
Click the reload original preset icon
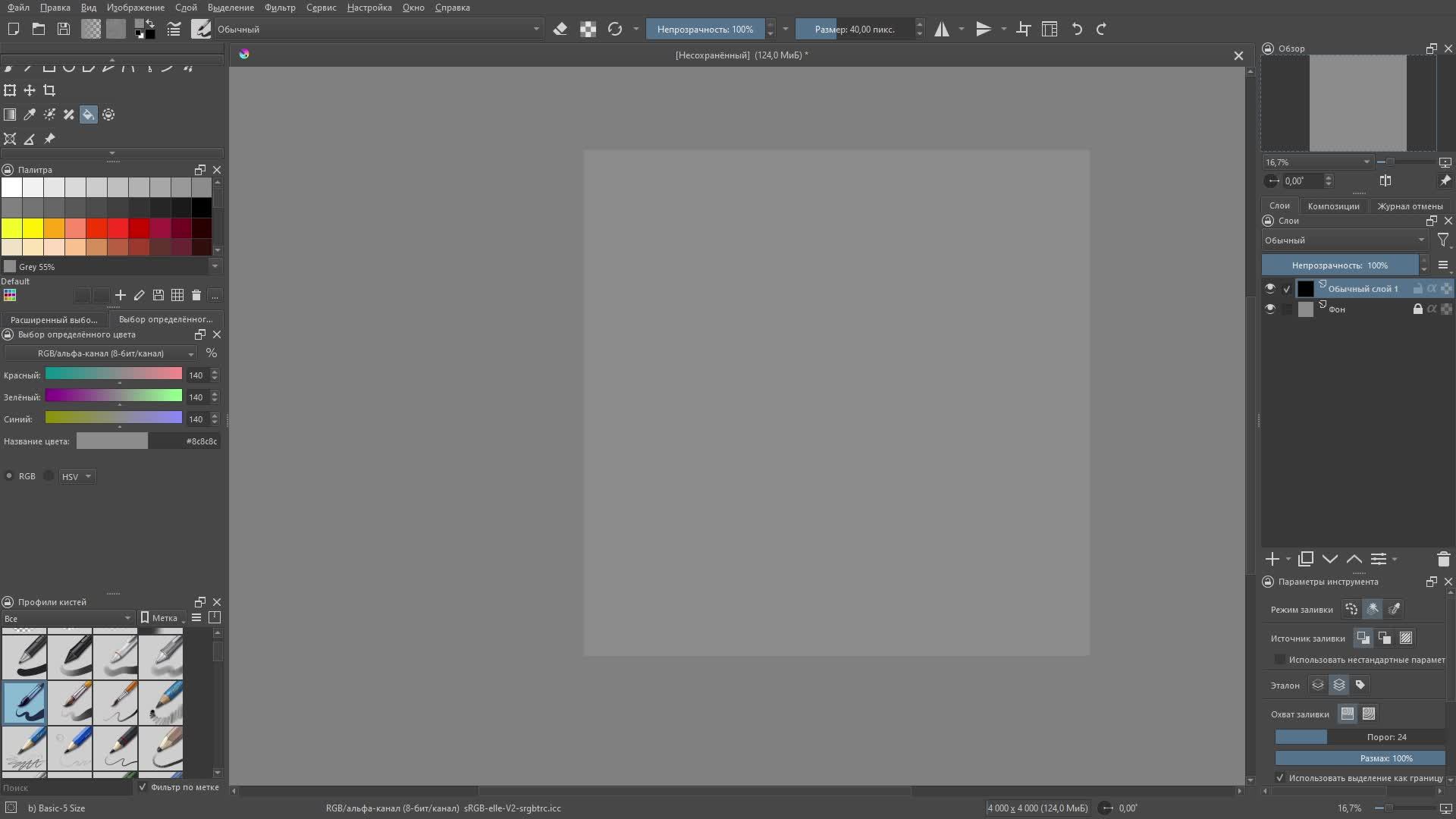pos(615,29)
